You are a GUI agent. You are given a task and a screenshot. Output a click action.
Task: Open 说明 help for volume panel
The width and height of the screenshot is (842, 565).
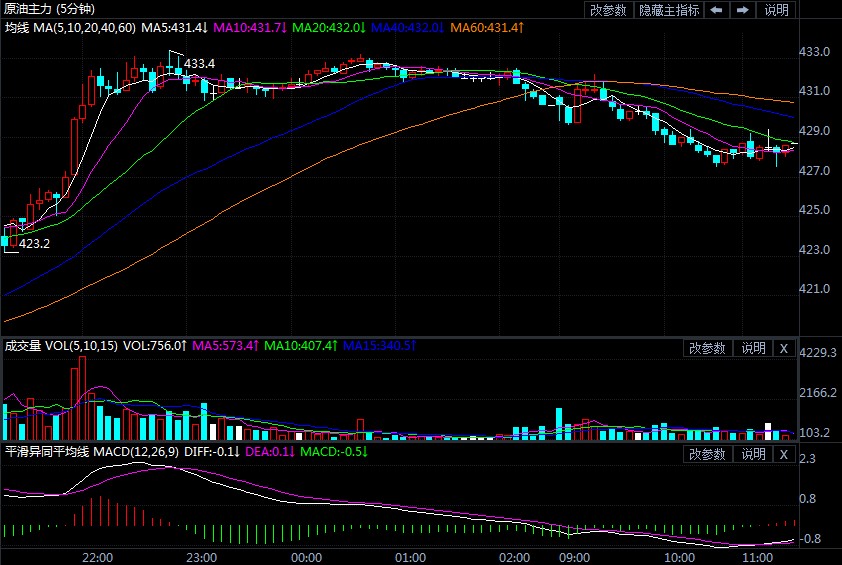click(x=753, y=348)
